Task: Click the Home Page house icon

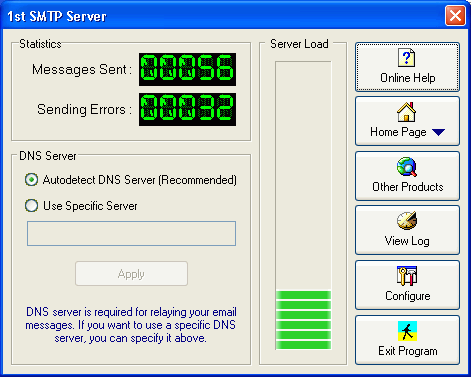Action: [x=407, y=112]
